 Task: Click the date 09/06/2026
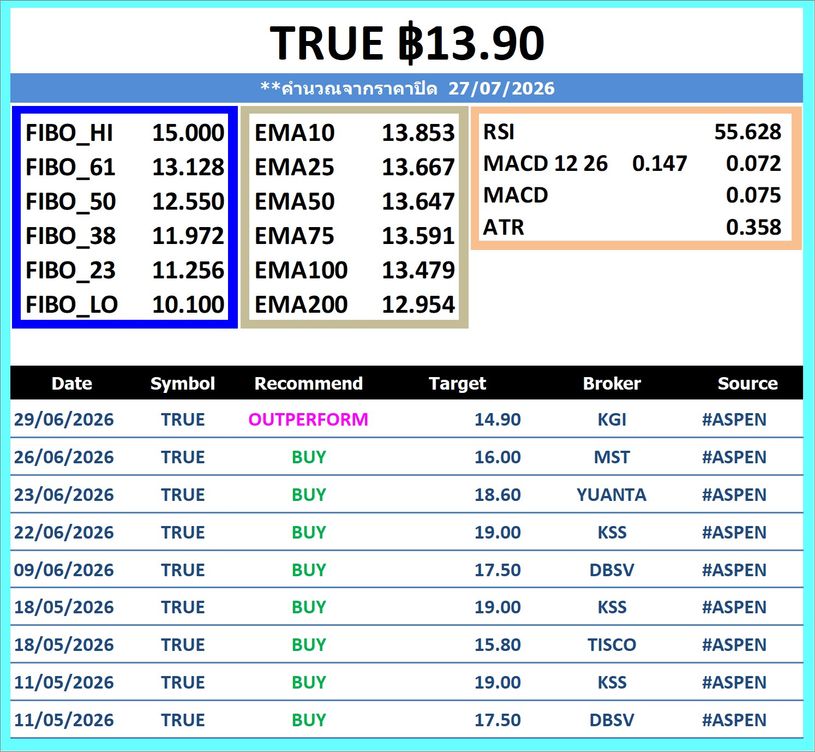(x=63, y=570)
